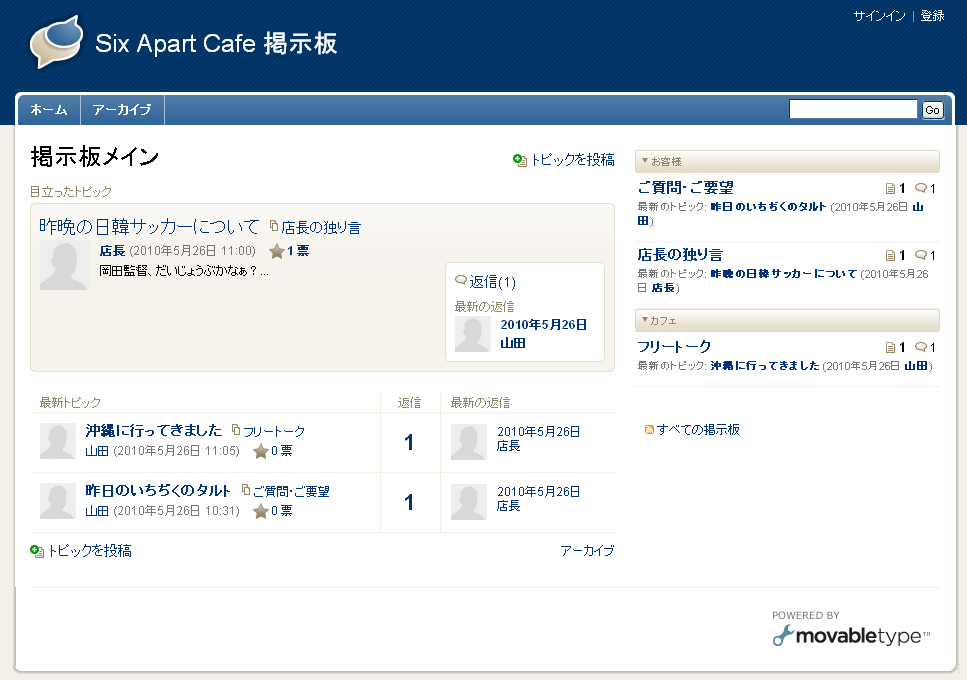Open topic 昨日のいちじくのタルト in latest list
Viewport: 967px width, 680px height.
pyautogui.click(x=157, y=491)
